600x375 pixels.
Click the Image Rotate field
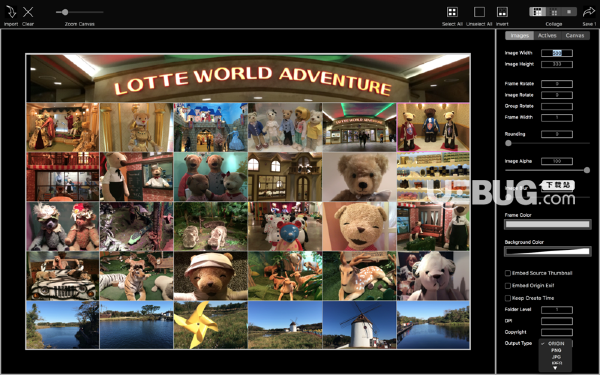[557, 95]
